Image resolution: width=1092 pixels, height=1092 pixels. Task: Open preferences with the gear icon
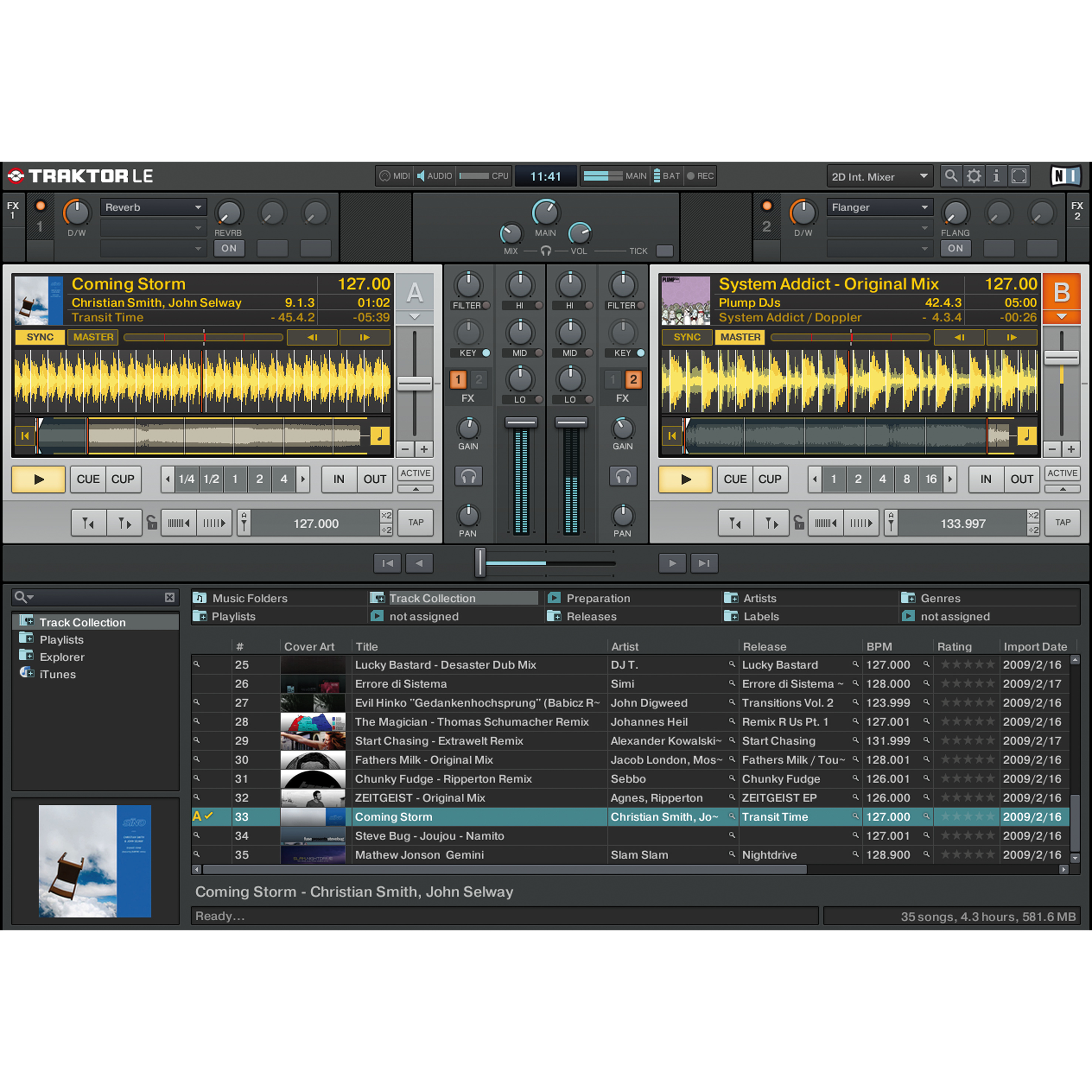(974, 176)
